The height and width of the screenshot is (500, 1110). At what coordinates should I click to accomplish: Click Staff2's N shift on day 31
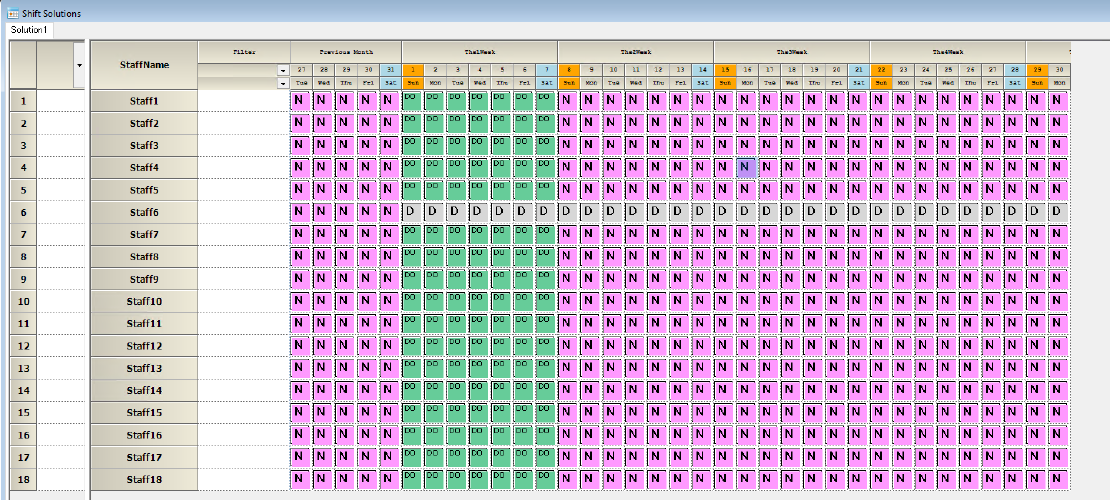point(390,123)
